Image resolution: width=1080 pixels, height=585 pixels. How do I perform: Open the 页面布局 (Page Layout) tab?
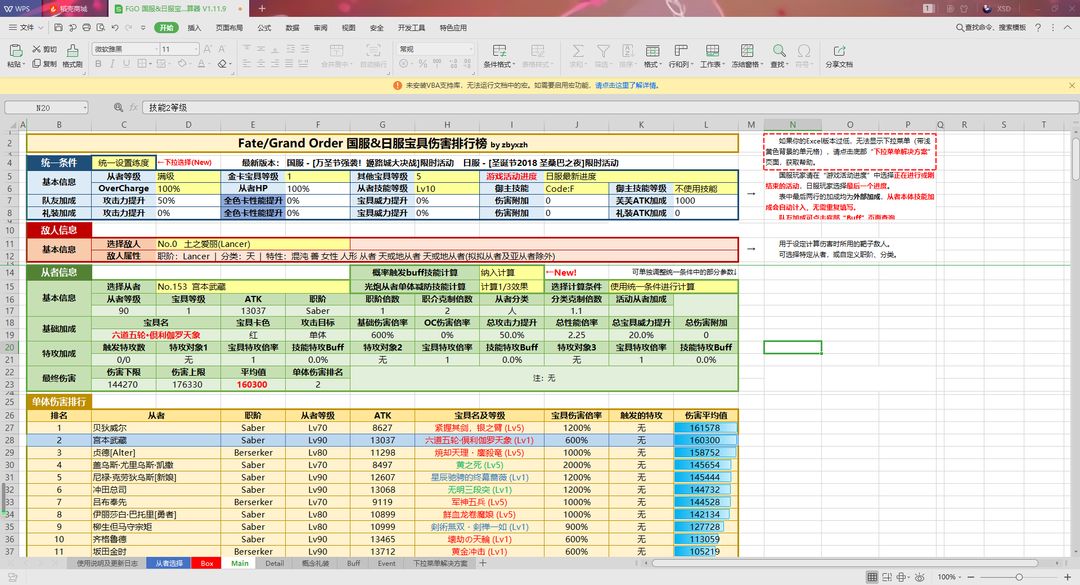click(229, 28)
